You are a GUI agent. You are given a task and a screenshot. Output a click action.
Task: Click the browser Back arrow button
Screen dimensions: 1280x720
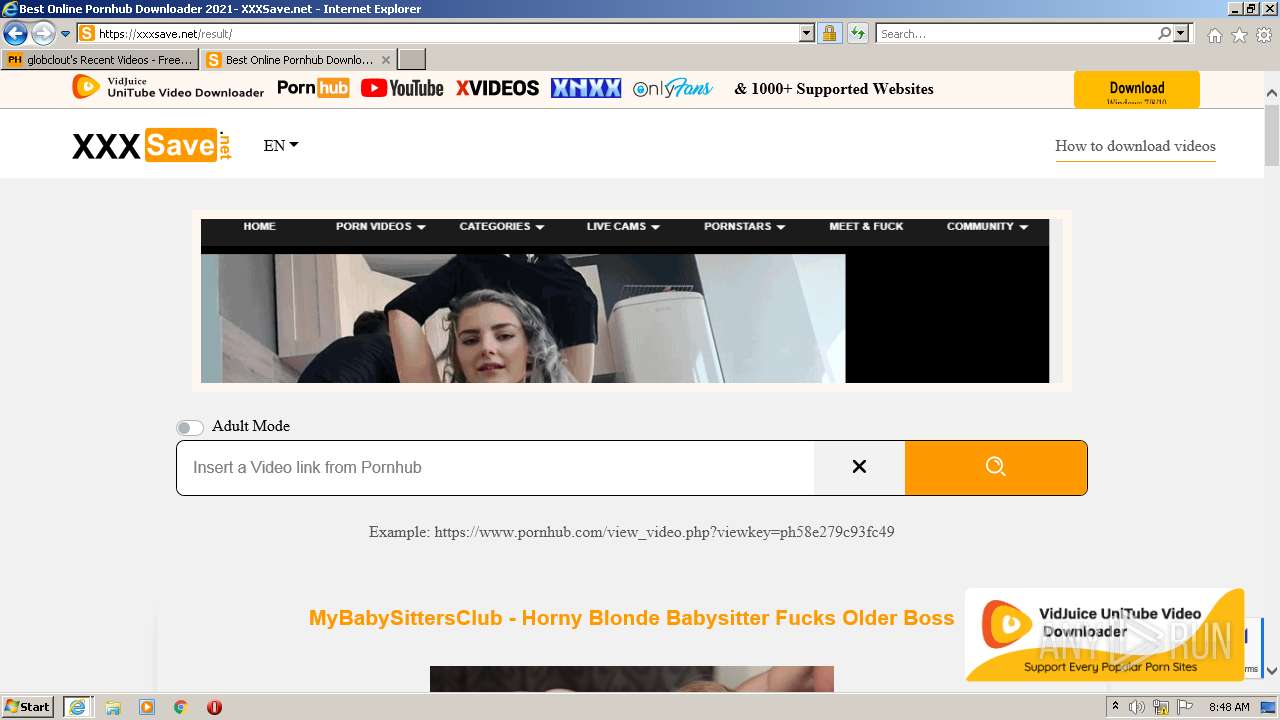pos(15,34)
